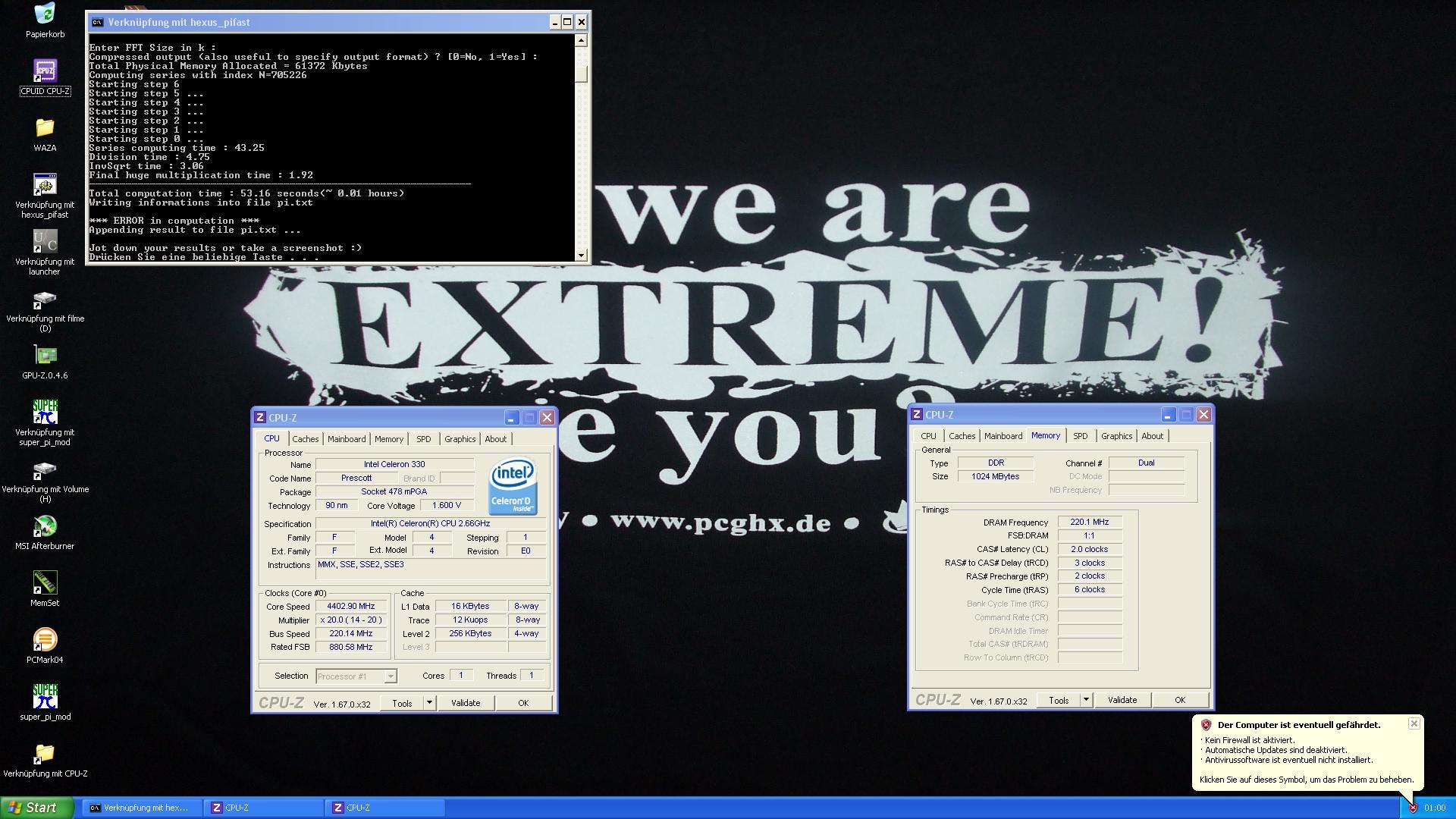The width and height of the screenshot is (1456, 819).
Task: Open SPD tab in right CPU-Z window
Action: pos(1080,436)
